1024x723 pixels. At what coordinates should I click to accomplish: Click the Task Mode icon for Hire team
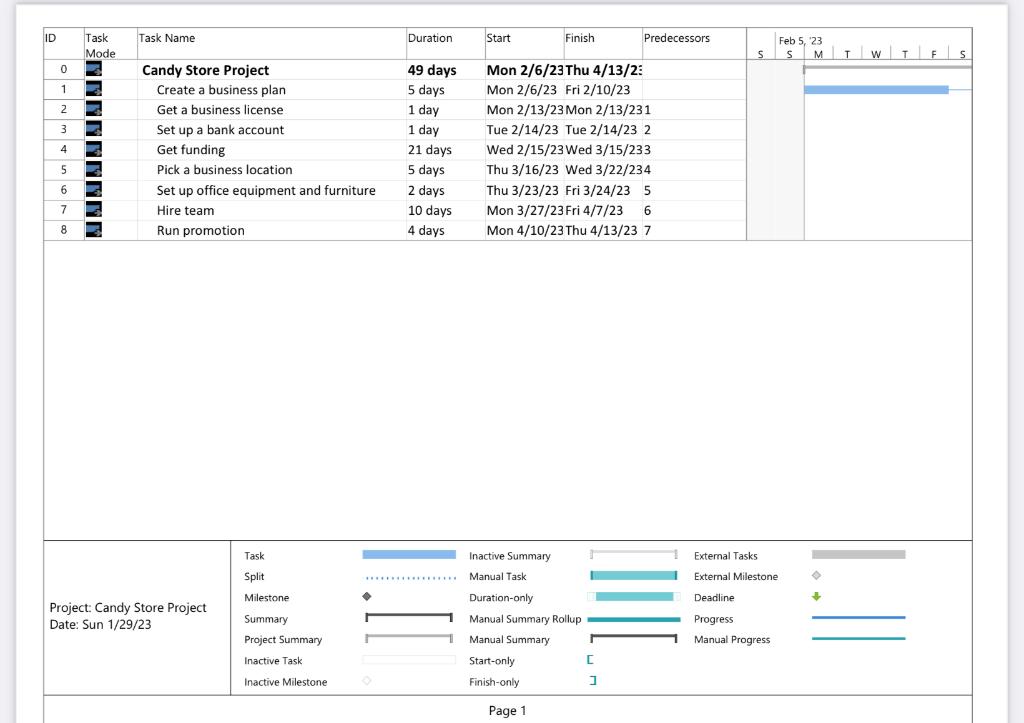pos(94,210)
